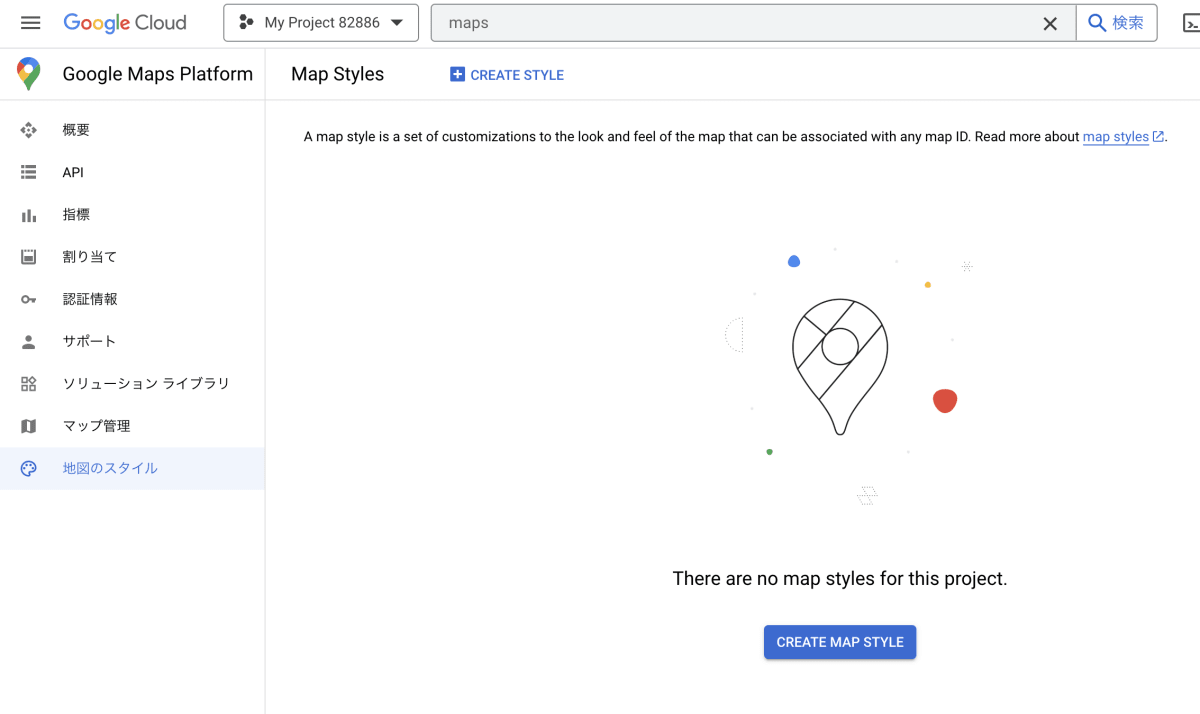Click the magnifier icon in 検索 button
Viewport: 1200px width, 714px height.
[x=1097, y=23]
